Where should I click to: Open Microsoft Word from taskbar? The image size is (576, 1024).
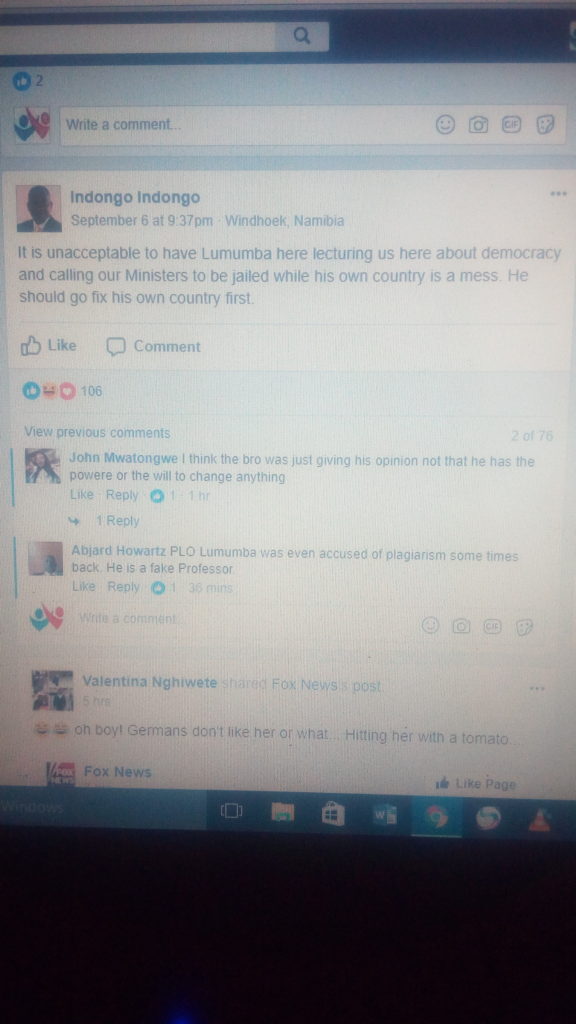(385, 814)
